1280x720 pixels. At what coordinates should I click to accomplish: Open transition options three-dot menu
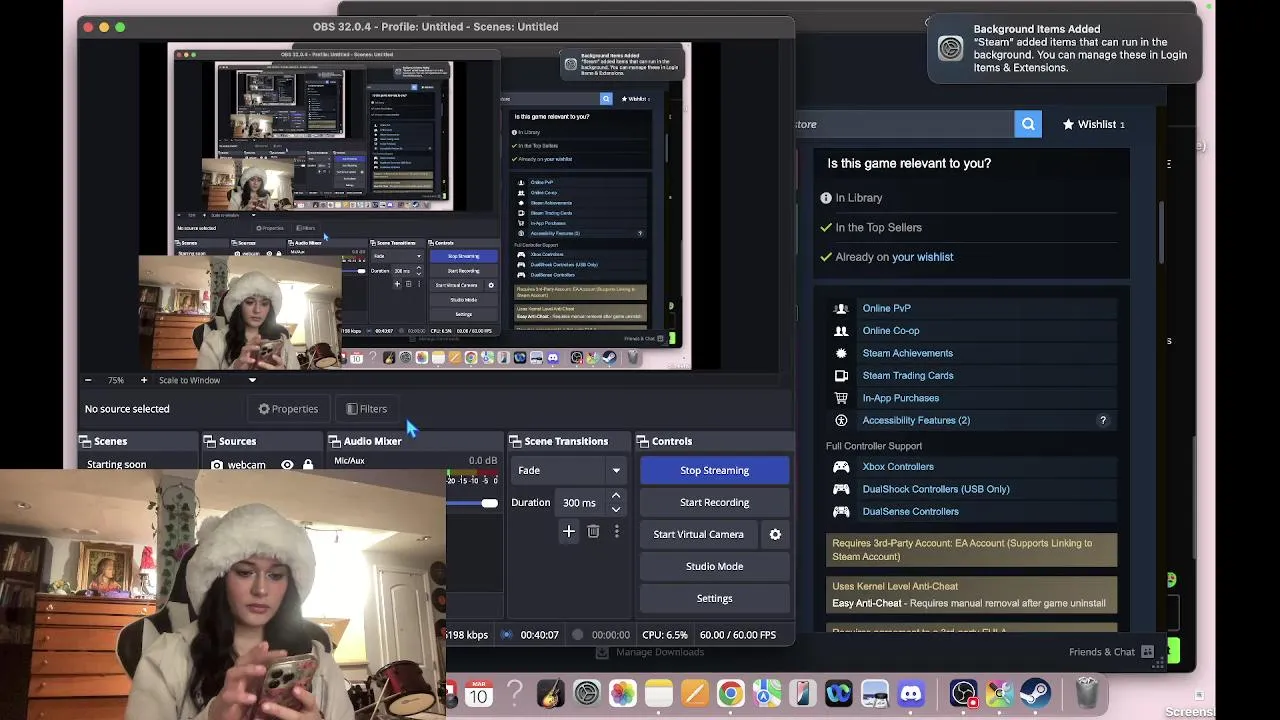pos(616,532)
